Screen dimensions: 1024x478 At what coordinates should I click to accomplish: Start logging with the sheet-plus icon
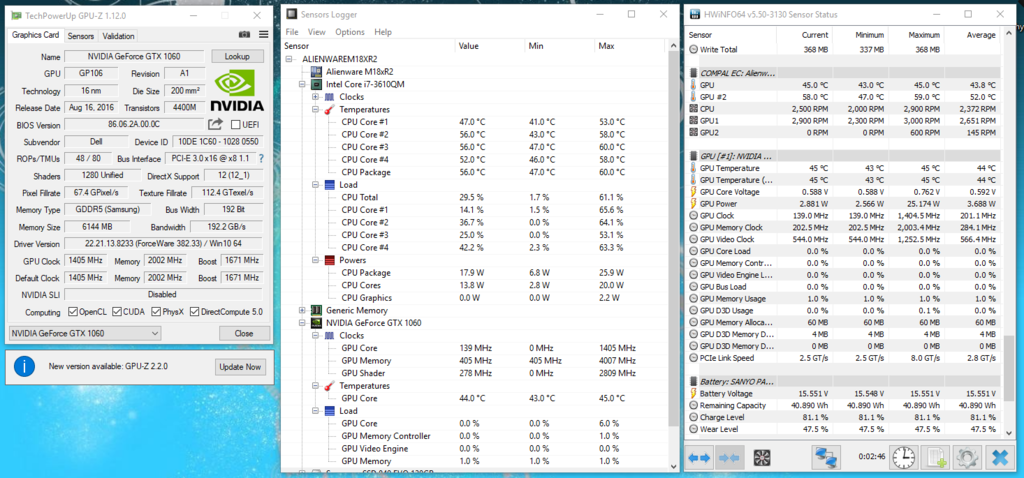pyautogui.click(x=937, y=458)
